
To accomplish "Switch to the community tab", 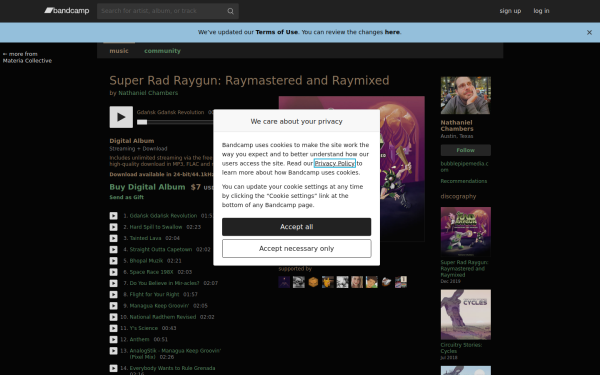I will (x=162, y=51).
